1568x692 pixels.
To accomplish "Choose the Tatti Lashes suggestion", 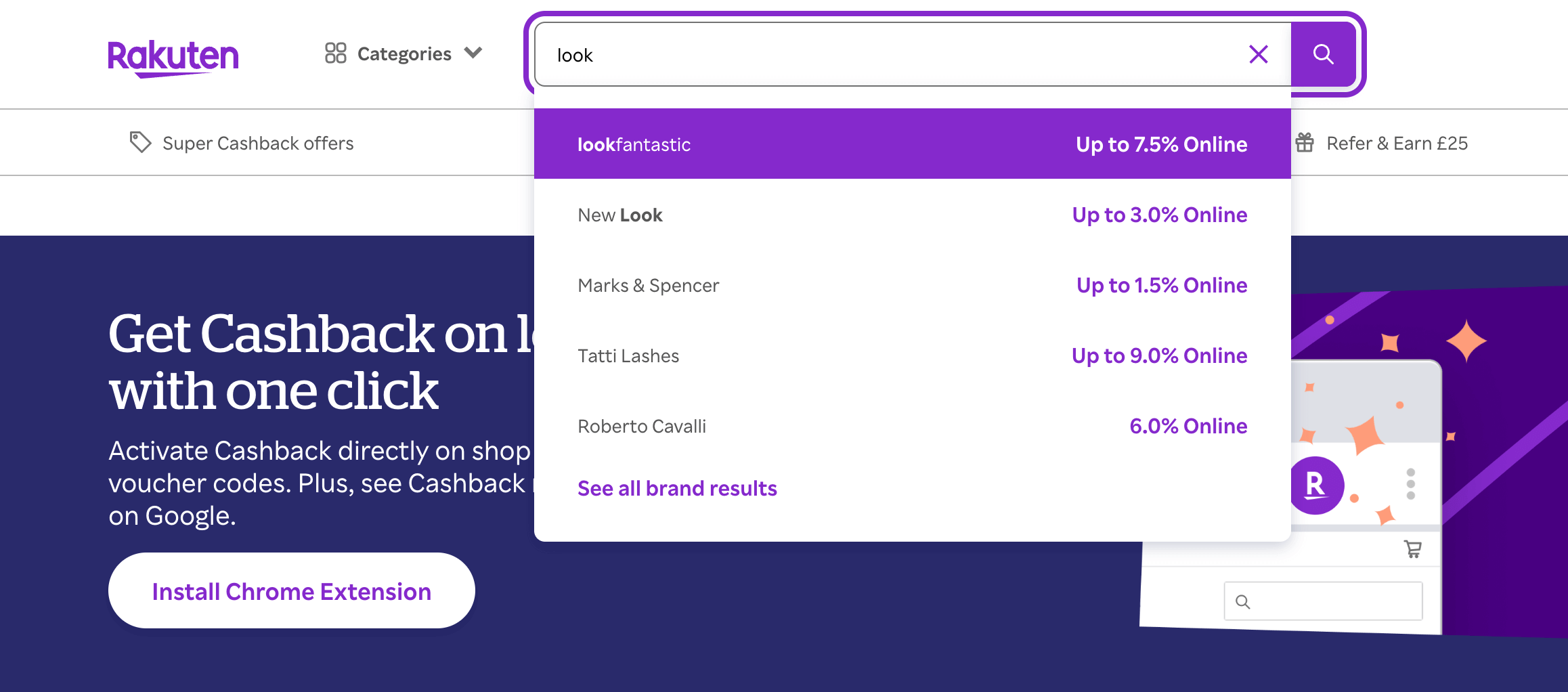I will pos(913,355).
